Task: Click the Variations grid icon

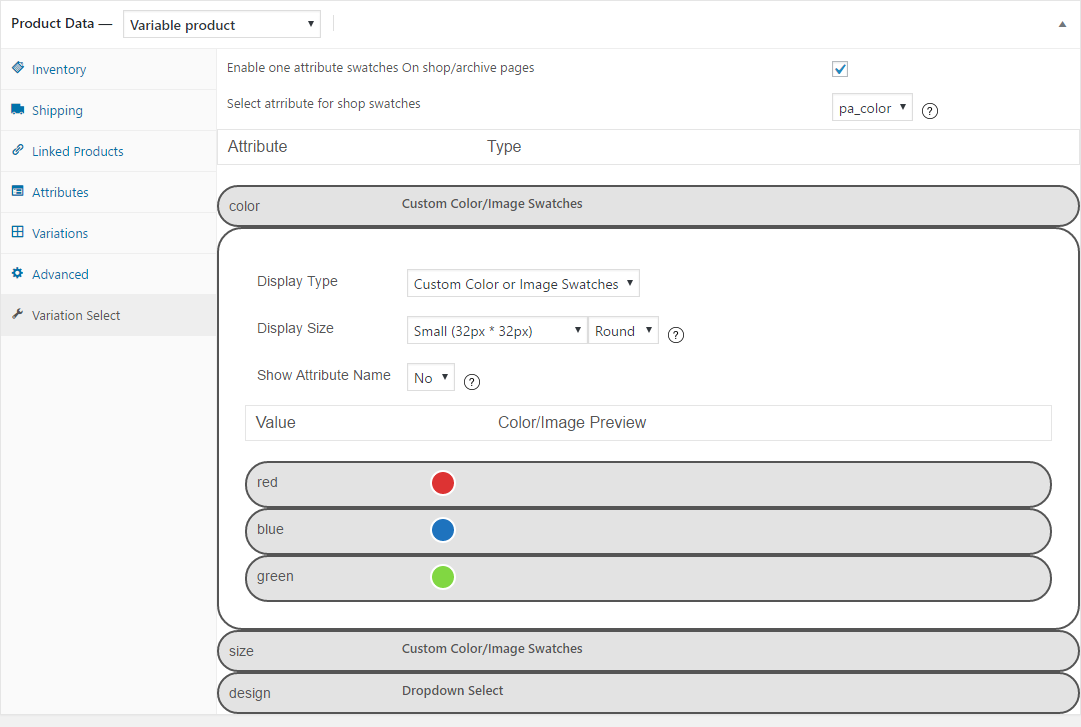Action: pyautogui.click(x=18, y=232)
